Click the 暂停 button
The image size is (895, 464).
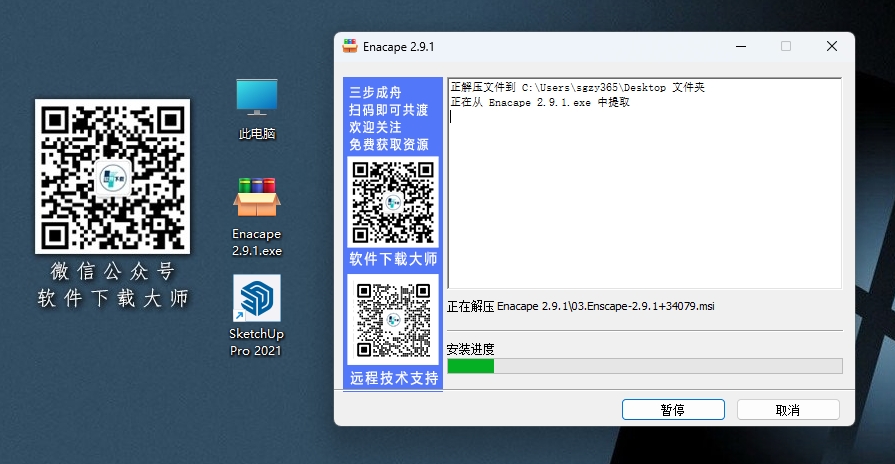(x=673, y=410)
